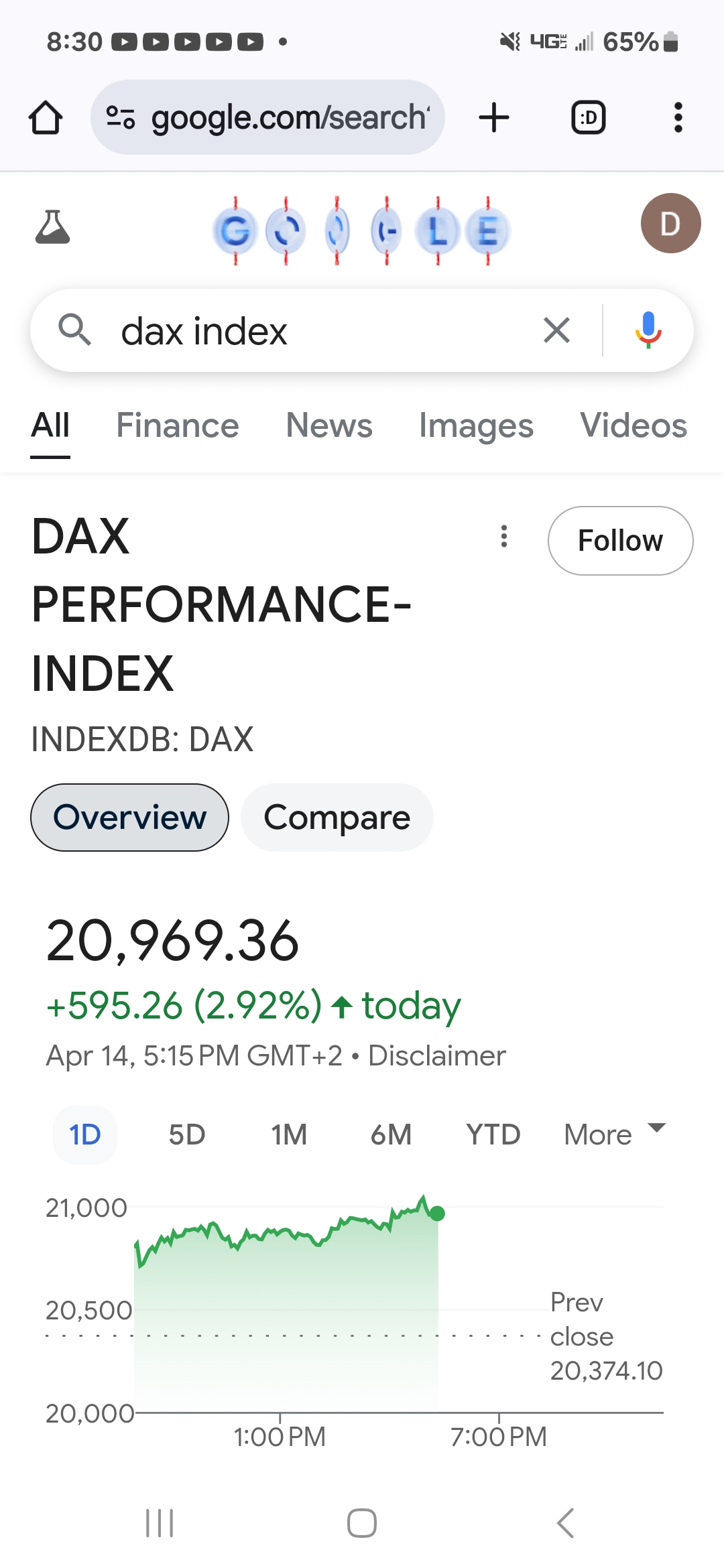The height and width of the screenshot is (1568, 724).
Task: Clear the search query with X
Action: click(556, 330)
